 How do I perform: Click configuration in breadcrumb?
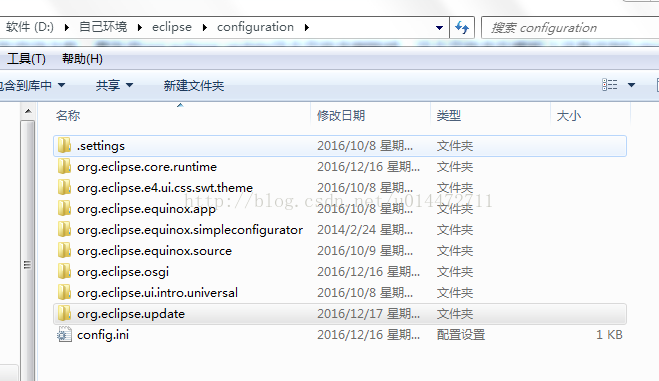pos(255,27)
